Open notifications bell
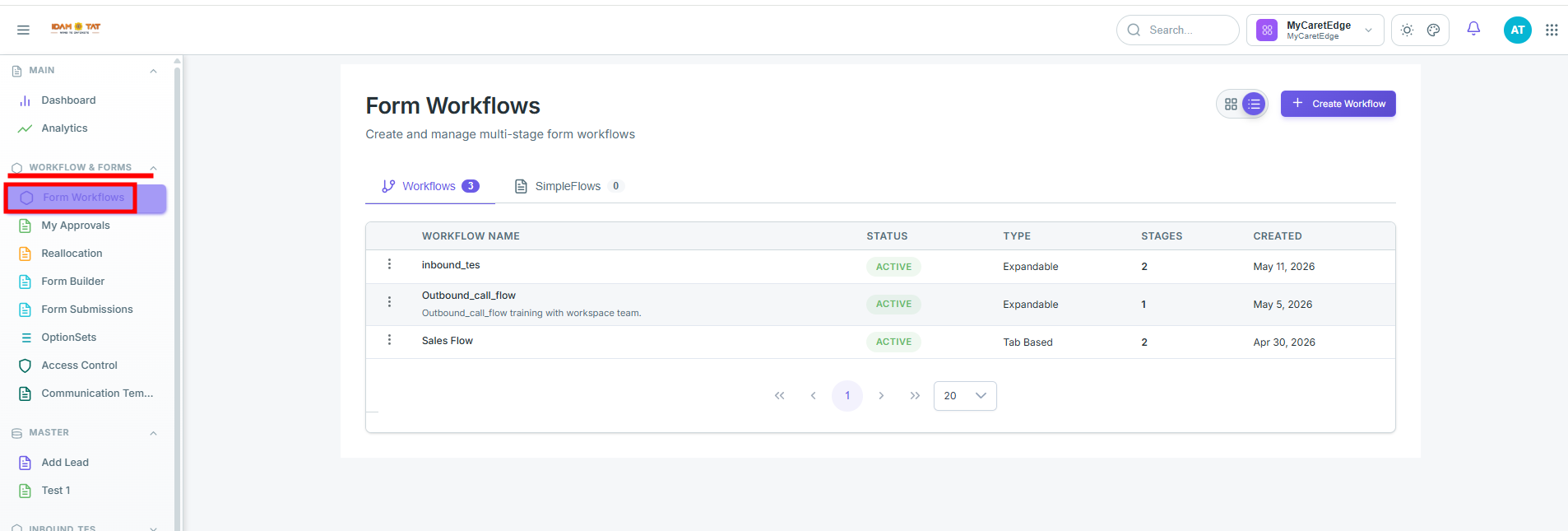Image resolution: width=1568 pixels, height=531 pixels. tap(1473, 29)
